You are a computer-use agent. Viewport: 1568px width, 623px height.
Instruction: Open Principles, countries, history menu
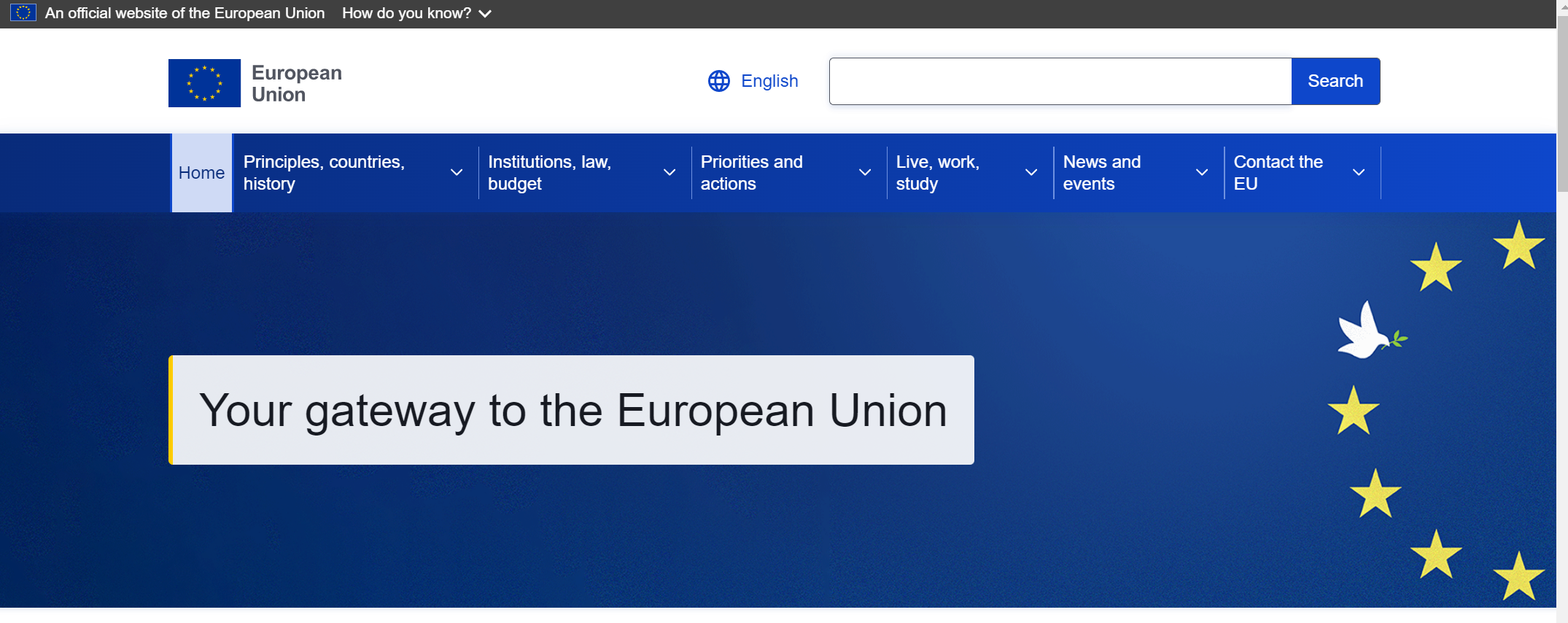pyautogui.click(x=324, y=173)
